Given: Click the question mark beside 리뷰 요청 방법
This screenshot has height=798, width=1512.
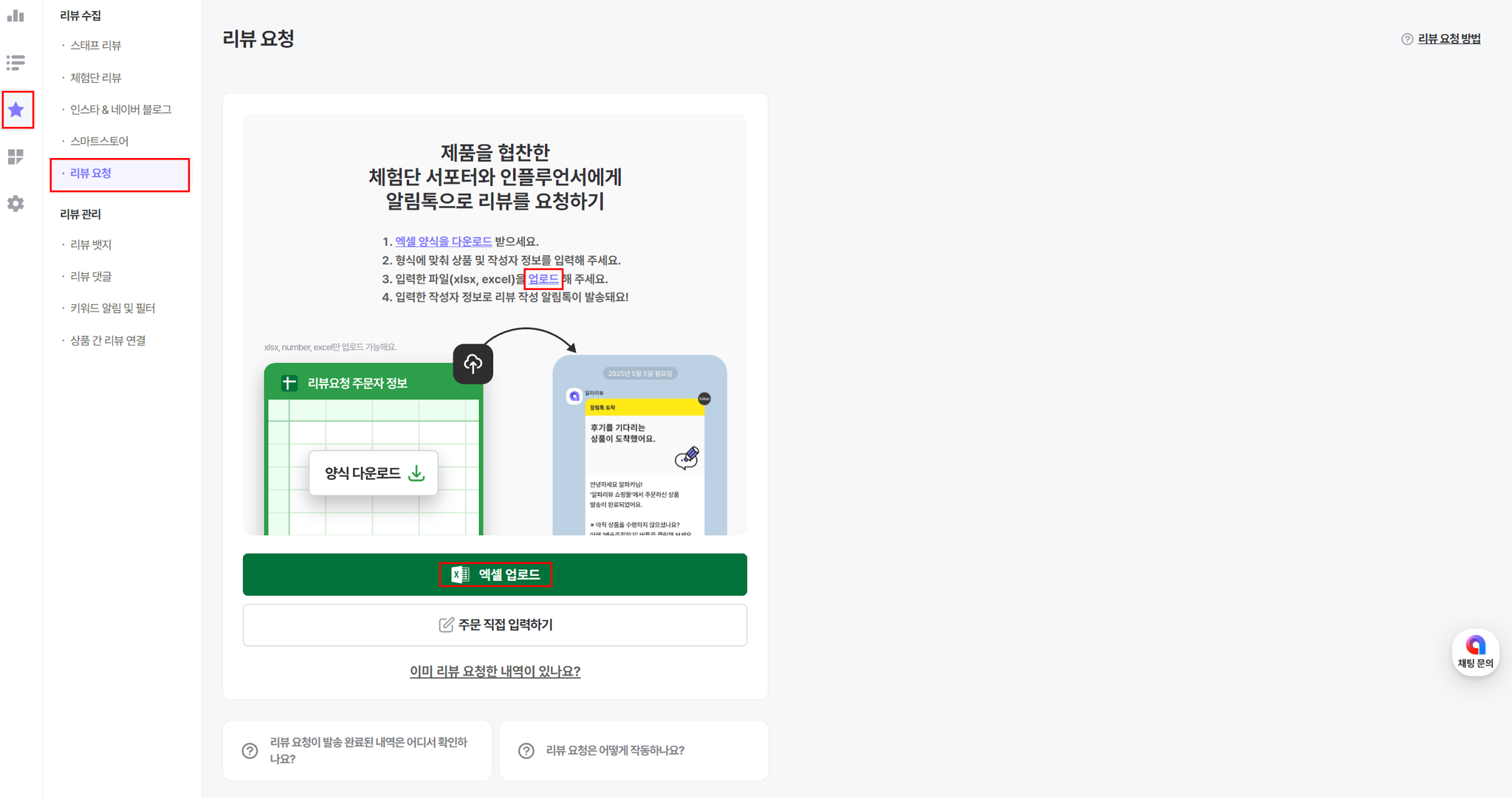Looking at the screenshot, I should pyautogui.click(x=1407, y=39).
